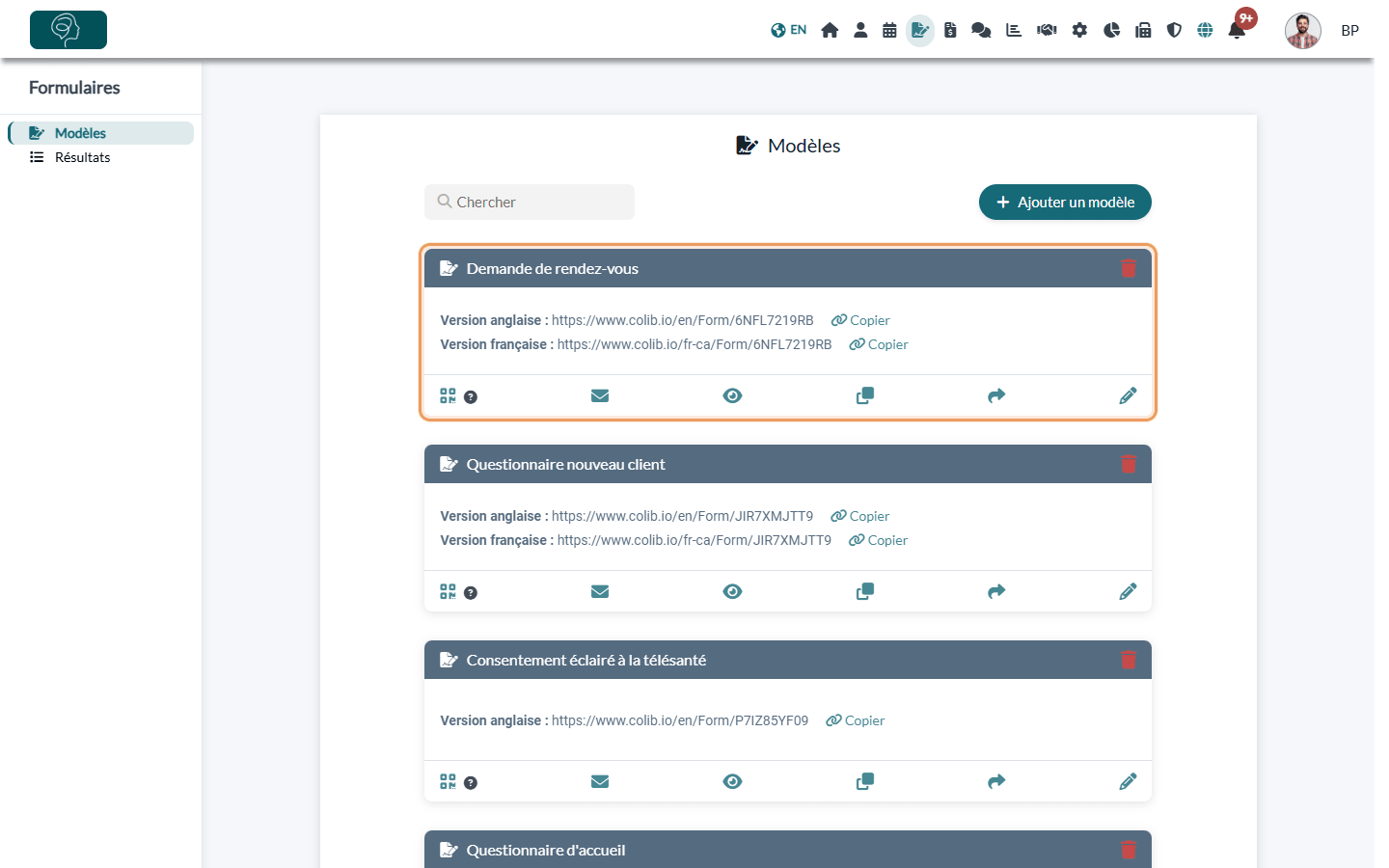Viewport: 1389px width, 868px height.
Task: Show QR code for Demande de rendez-vous
Action: click(448, 395)
